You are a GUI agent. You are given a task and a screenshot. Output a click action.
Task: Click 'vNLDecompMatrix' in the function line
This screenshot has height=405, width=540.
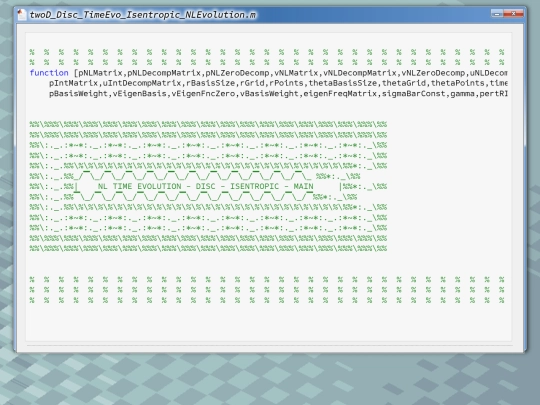[360, 73]
